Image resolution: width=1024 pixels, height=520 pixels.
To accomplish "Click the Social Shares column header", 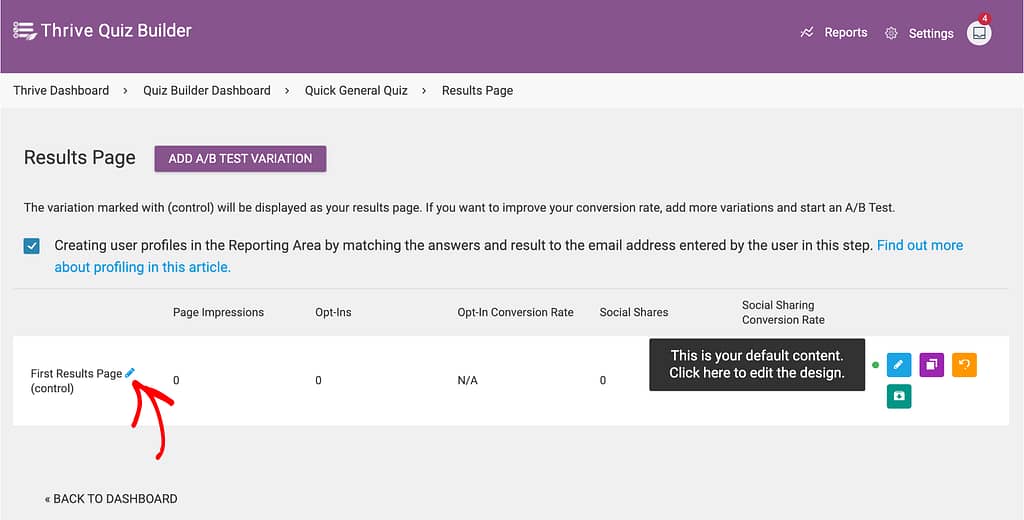I will [634, 312].
